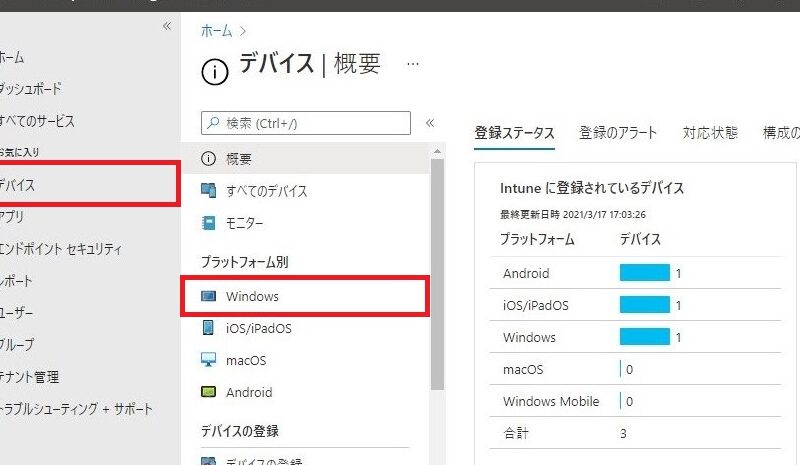The height and width of the screenshot is (465, 800).
Task: Select the 登録ステータス tab
Action: point(514,133)
